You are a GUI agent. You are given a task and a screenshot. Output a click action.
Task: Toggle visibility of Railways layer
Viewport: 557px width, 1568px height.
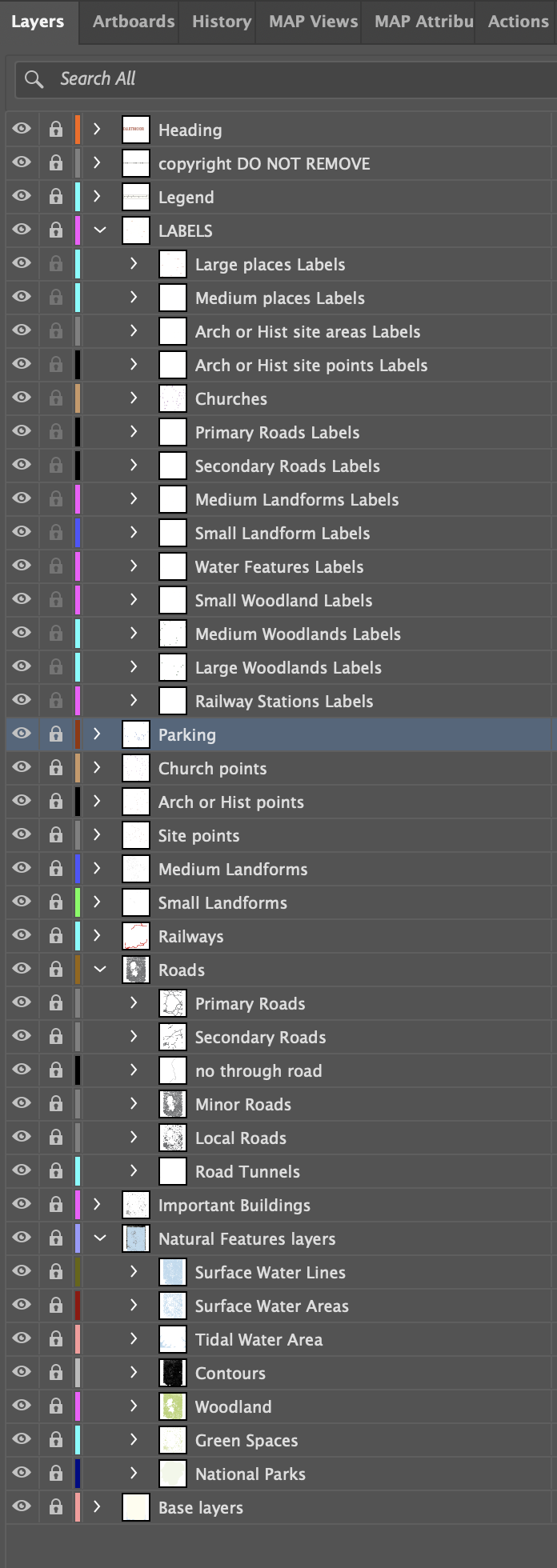click(x=22, y=935)
